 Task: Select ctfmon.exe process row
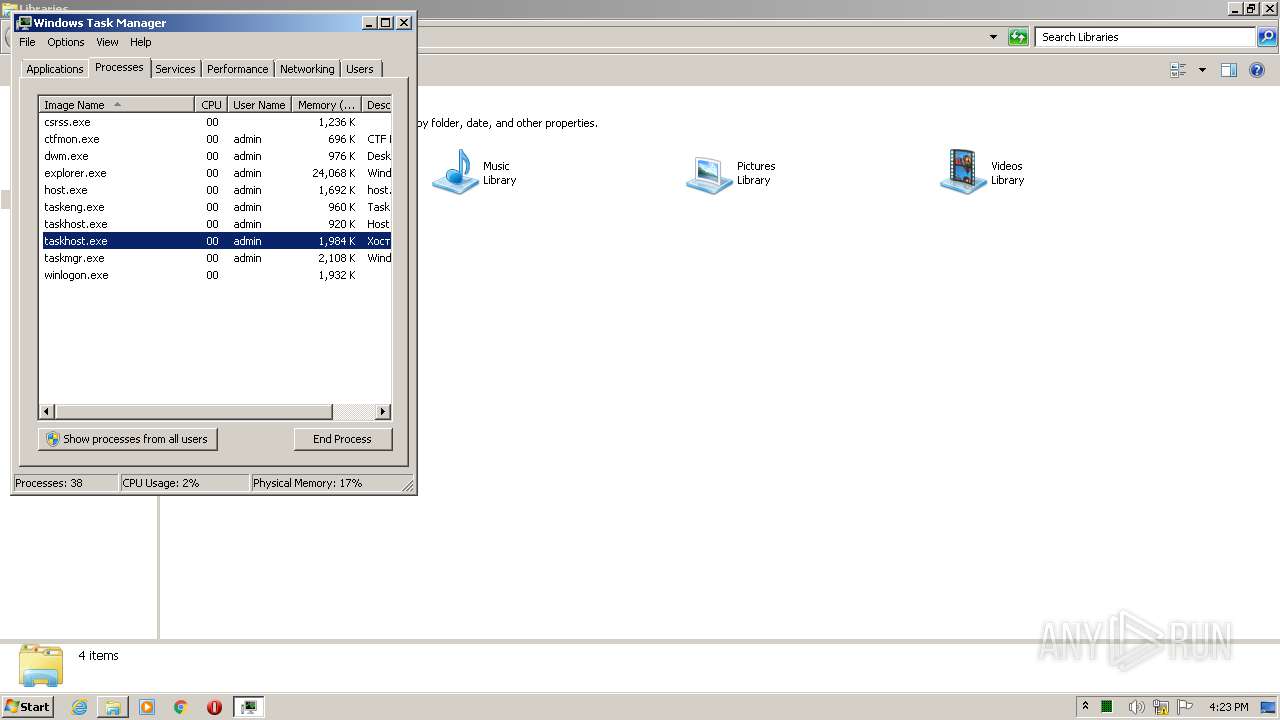click(215, 139)
